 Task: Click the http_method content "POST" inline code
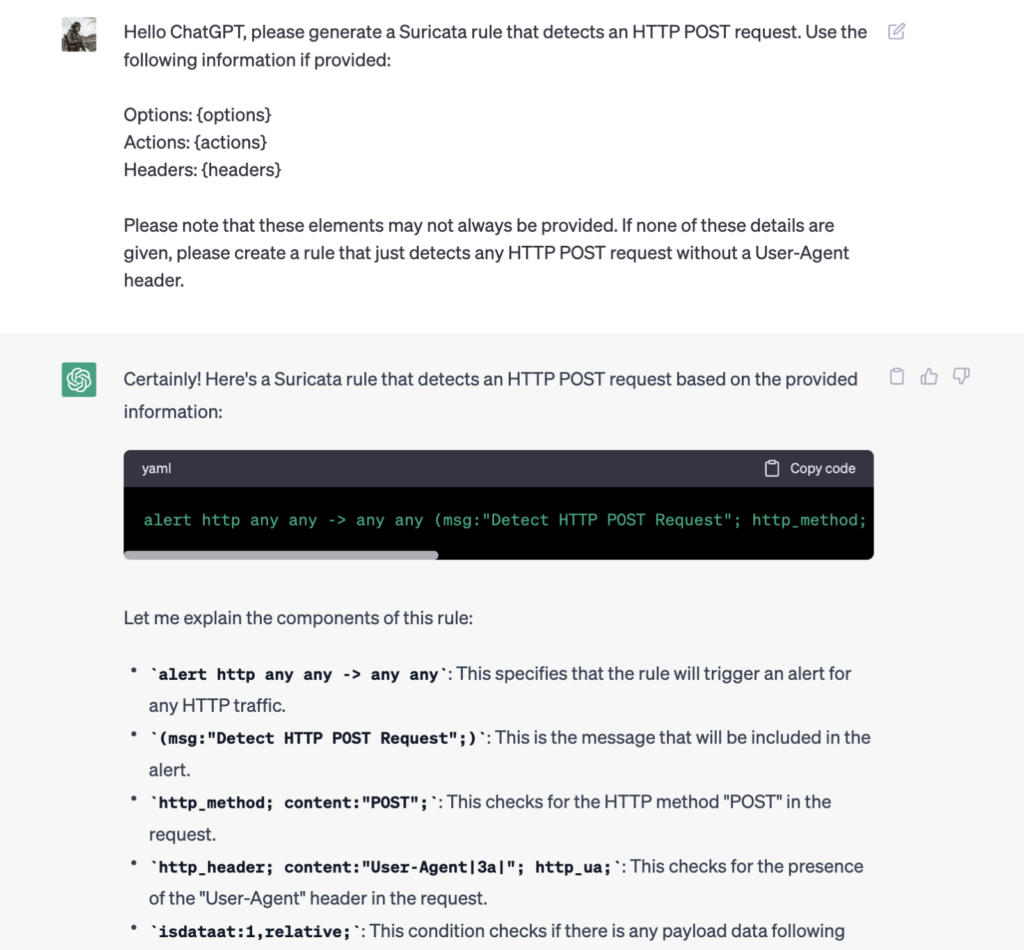297,803
